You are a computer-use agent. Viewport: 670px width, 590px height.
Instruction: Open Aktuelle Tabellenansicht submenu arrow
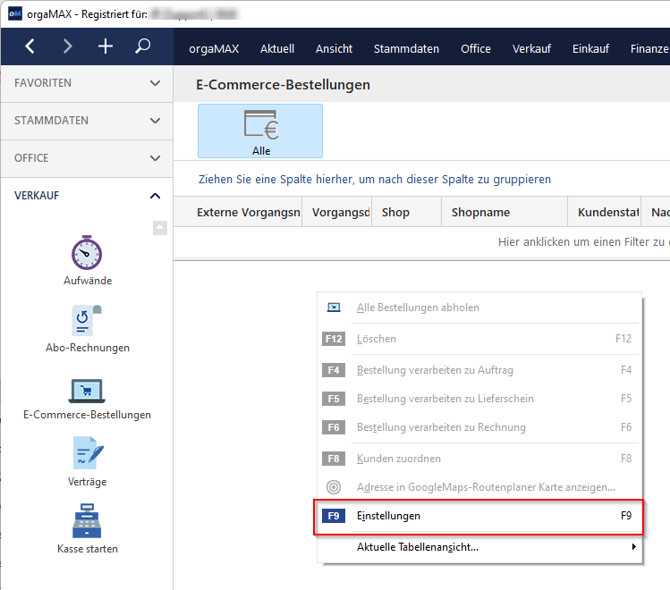coord(634,547)
